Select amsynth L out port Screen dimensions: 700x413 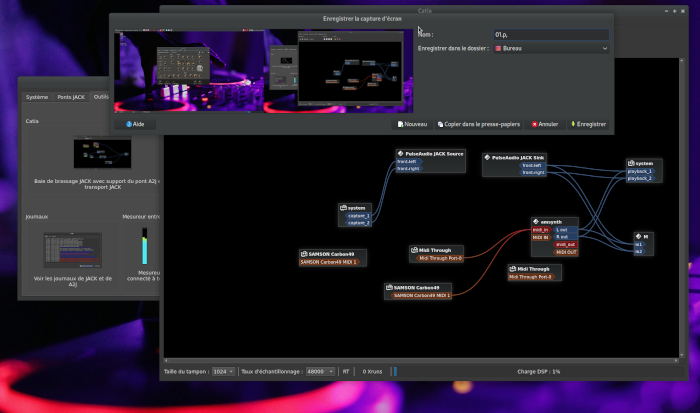[565, 230]
